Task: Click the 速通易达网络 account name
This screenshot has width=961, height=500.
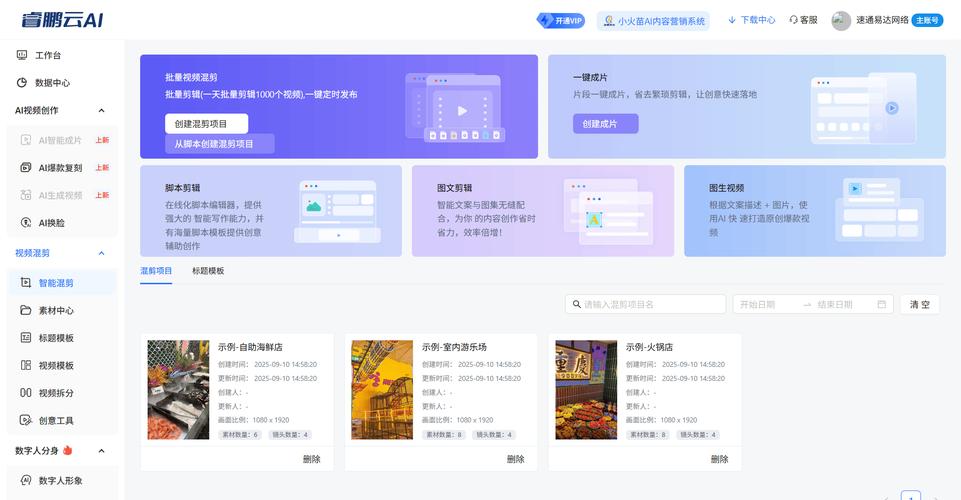Action: (x=882, y=20)
